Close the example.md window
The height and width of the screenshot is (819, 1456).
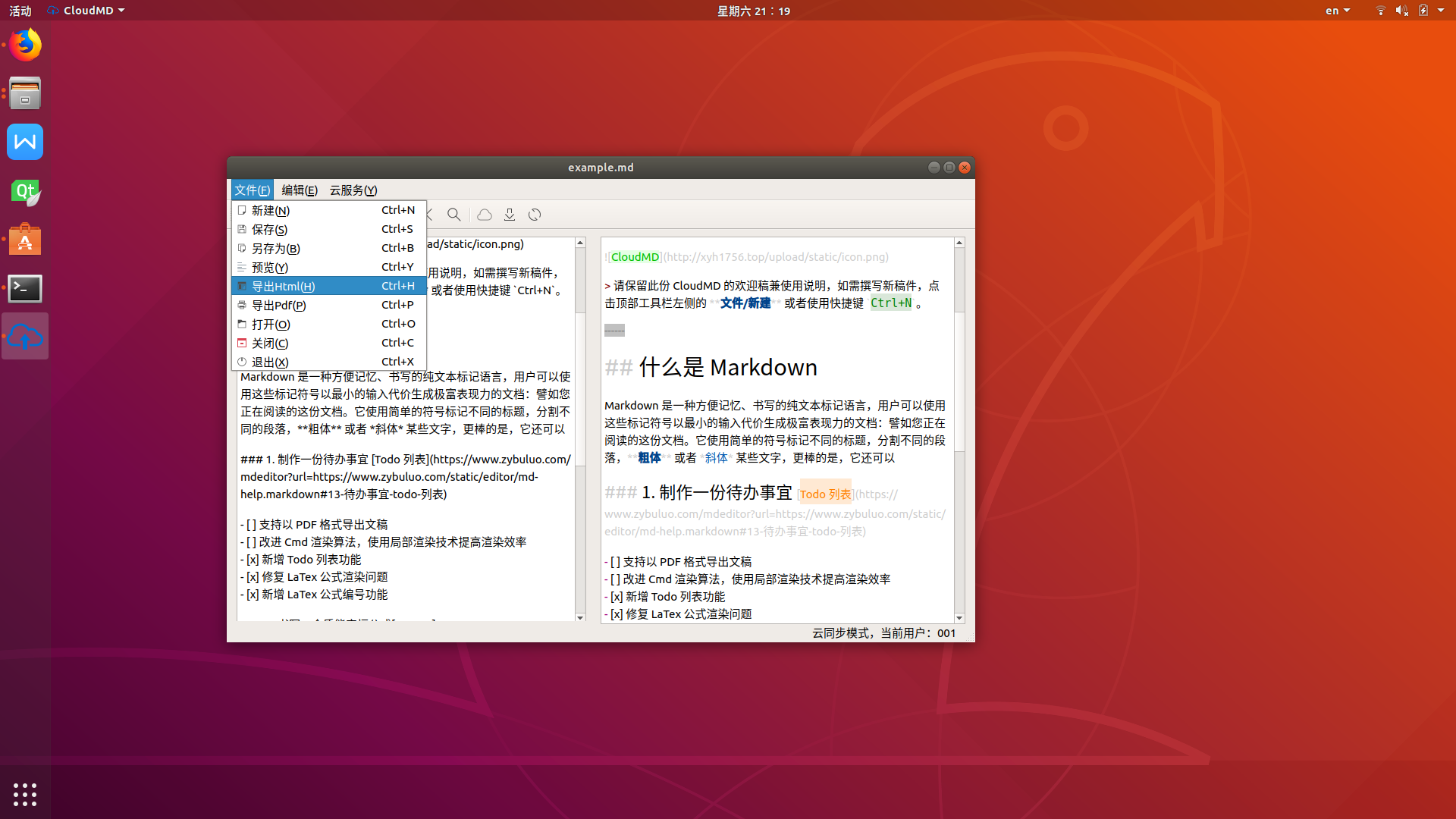pyautogui.click(x=965, y=168)
